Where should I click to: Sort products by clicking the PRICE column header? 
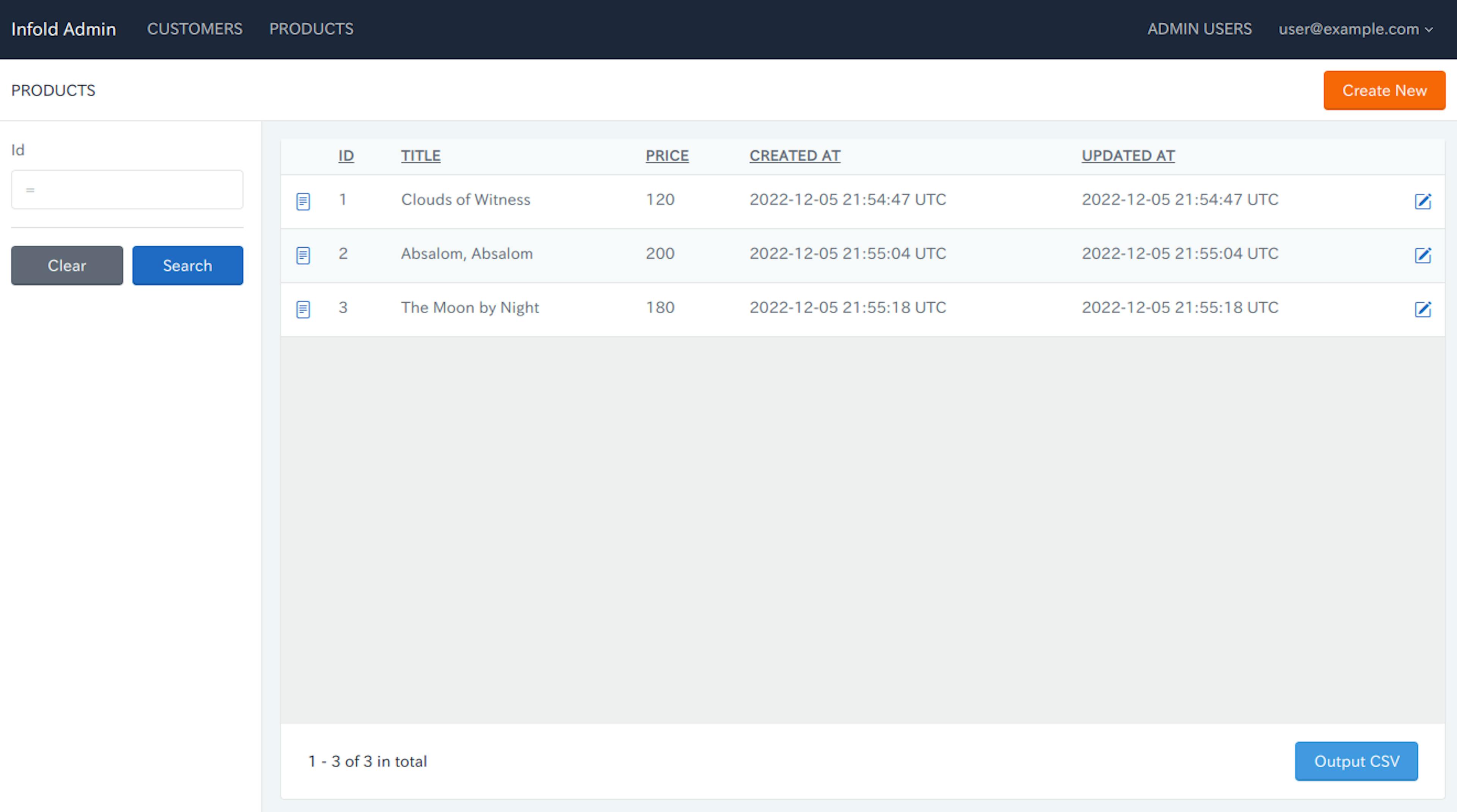pos(665,155)
